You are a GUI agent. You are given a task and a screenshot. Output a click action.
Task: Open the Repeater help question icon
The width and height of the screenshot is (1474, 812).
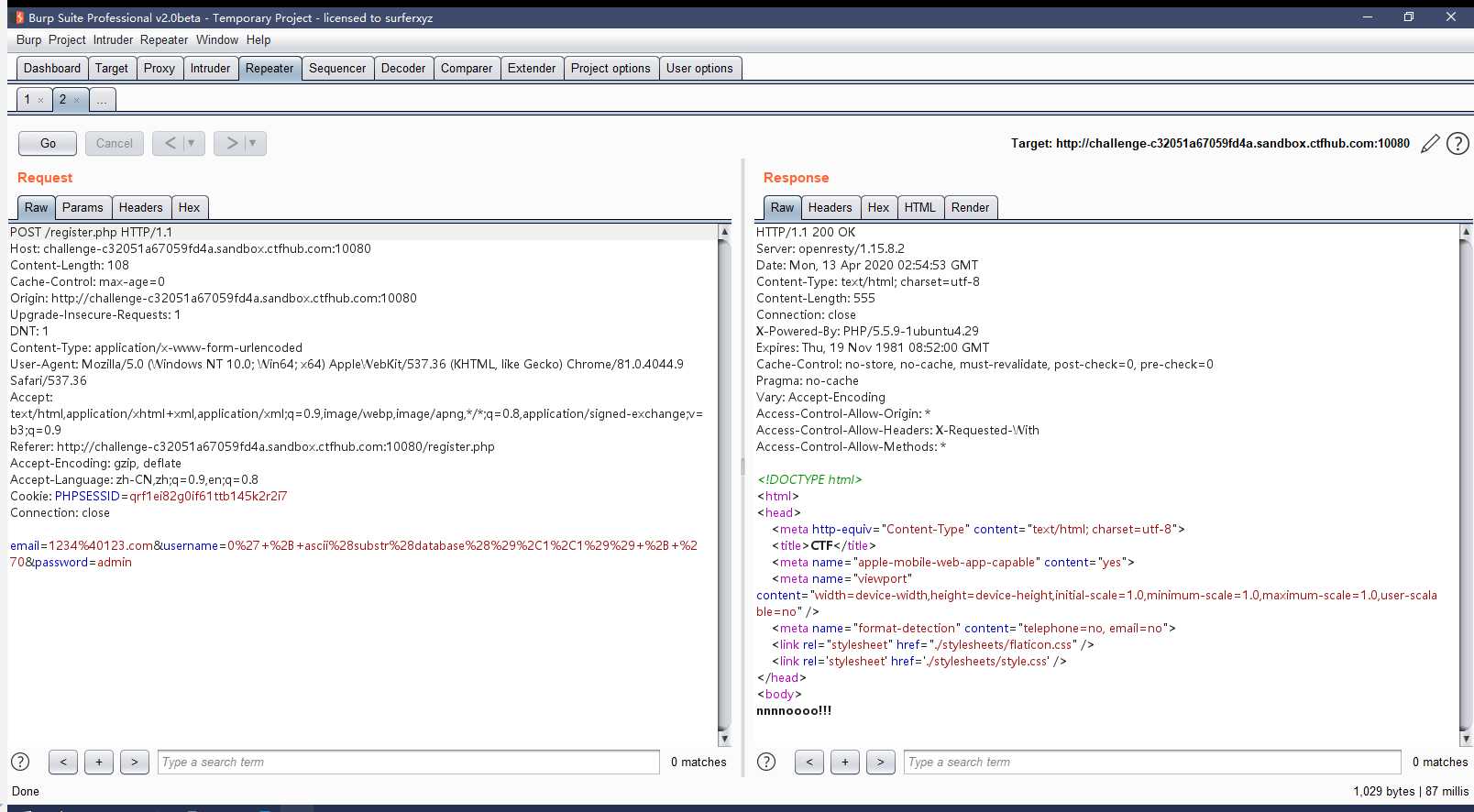(x=1457, y=144)
